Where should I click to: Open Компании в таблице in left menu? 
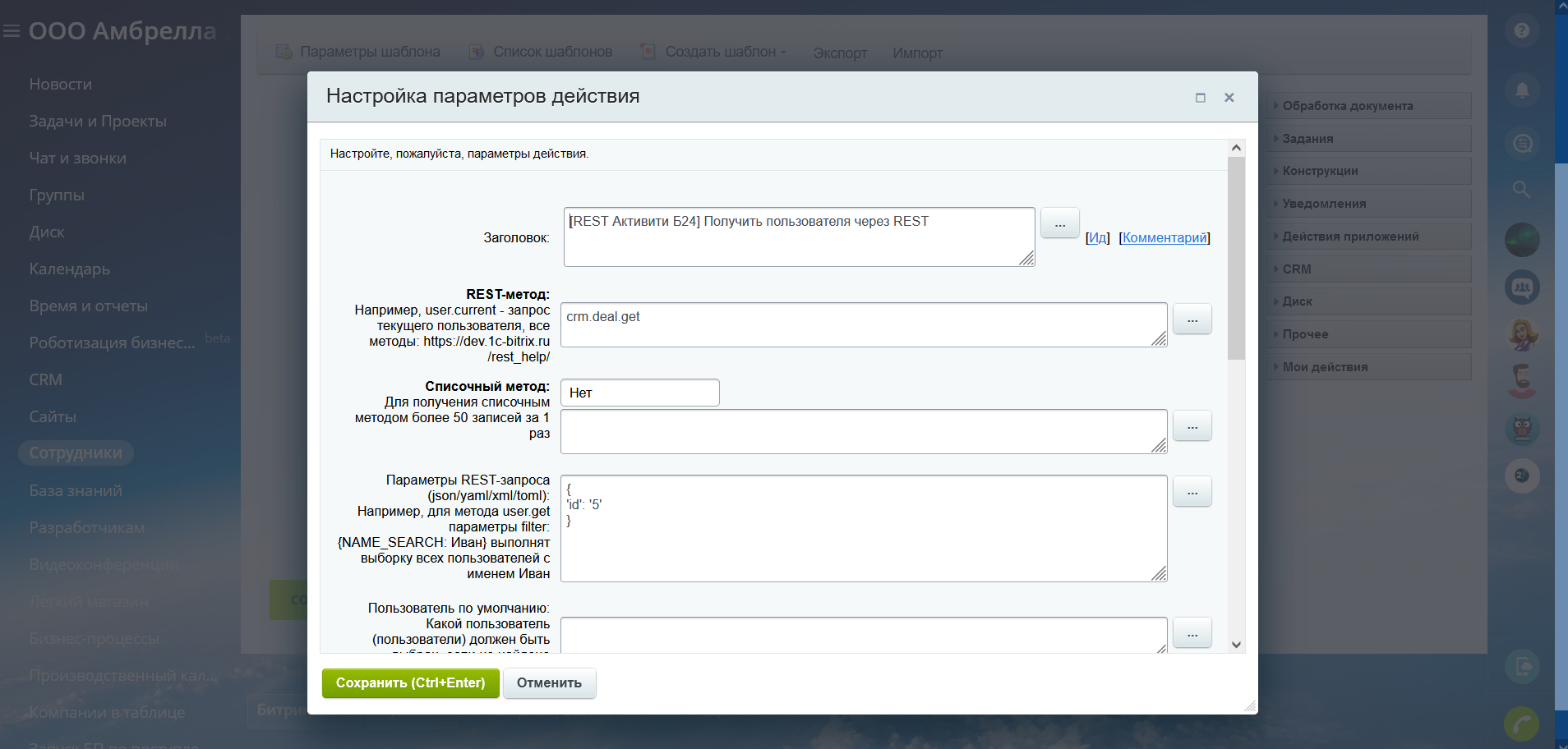coord(107,713)
